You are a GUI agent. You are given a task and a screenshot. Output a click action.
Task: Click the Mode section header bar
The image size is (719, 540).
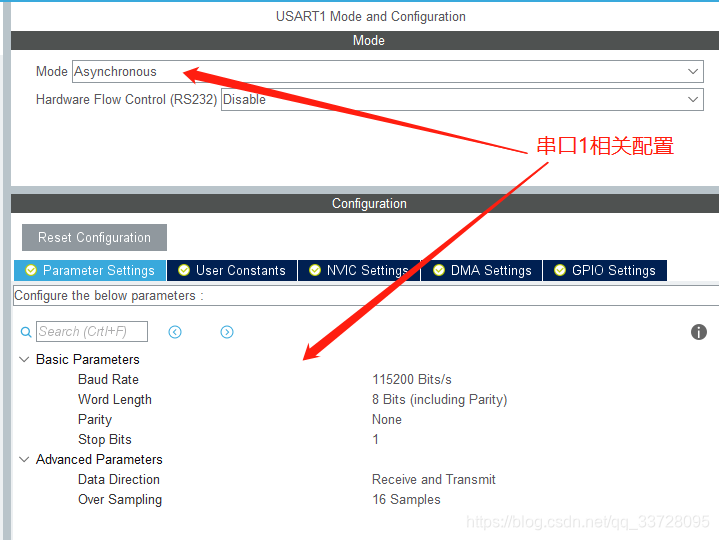pos(365,40)
